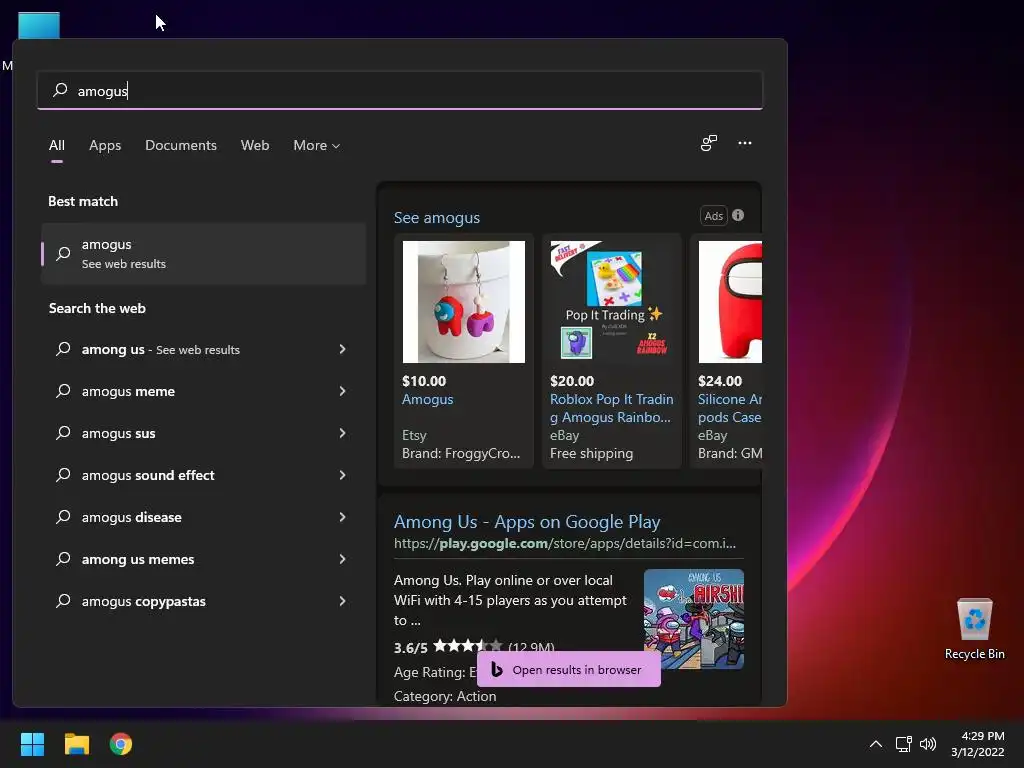Click red Among Us airpods case thumbnail
The width and height of the screenshot is (1024, 768).
click(x=730, y=302)
